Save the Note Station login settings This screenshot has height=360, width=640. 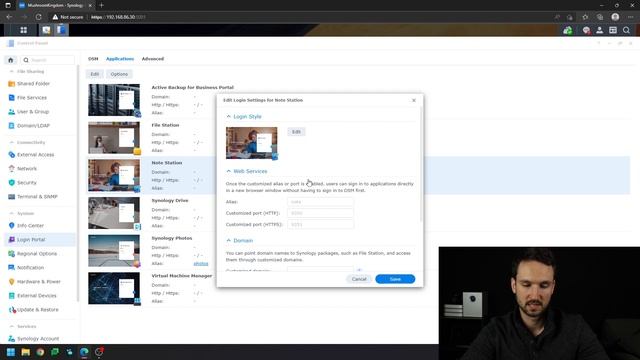[395, 279]
